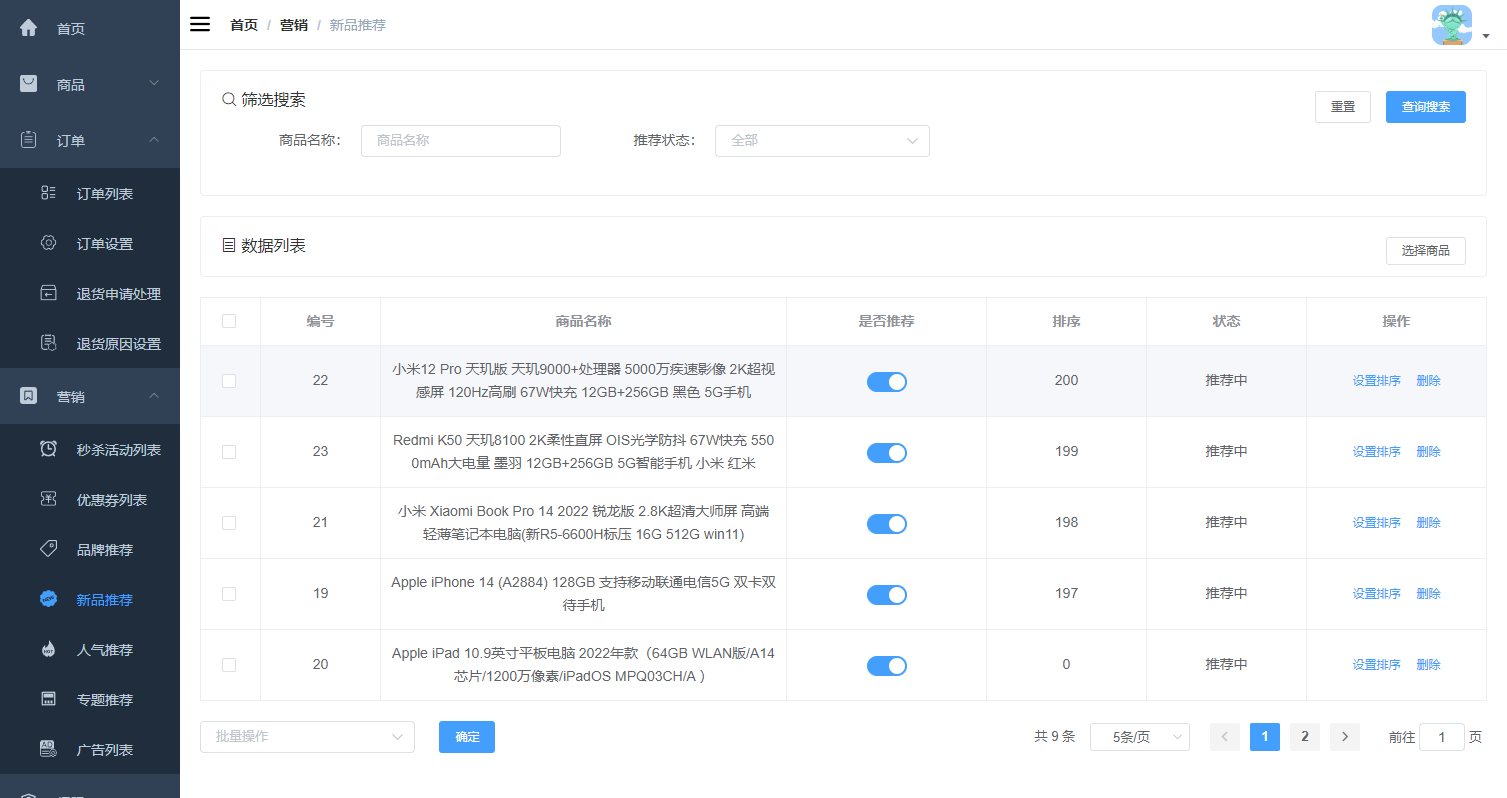Screen dimensions: 1507x798
Task: Click the 专题推荐 panel icon
Action: point(48,699)
